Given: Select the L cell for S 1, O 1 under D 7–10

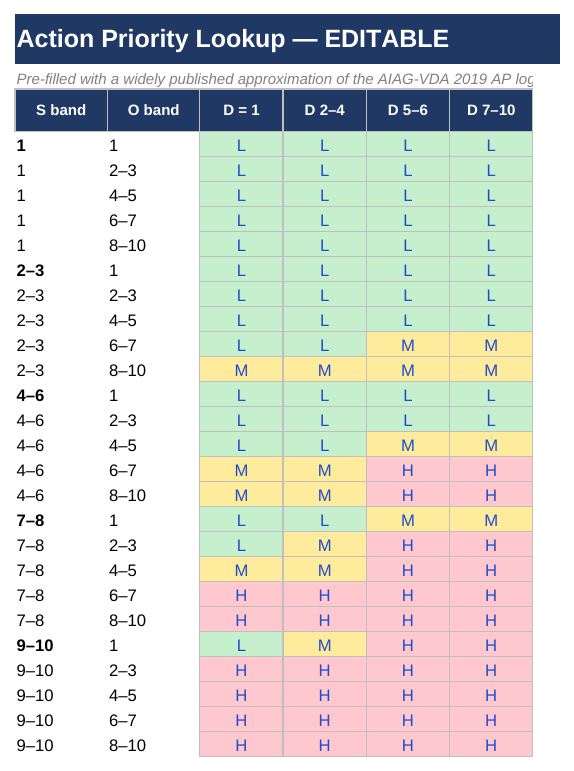Looking at the screenshot, I should click(491, 145).
